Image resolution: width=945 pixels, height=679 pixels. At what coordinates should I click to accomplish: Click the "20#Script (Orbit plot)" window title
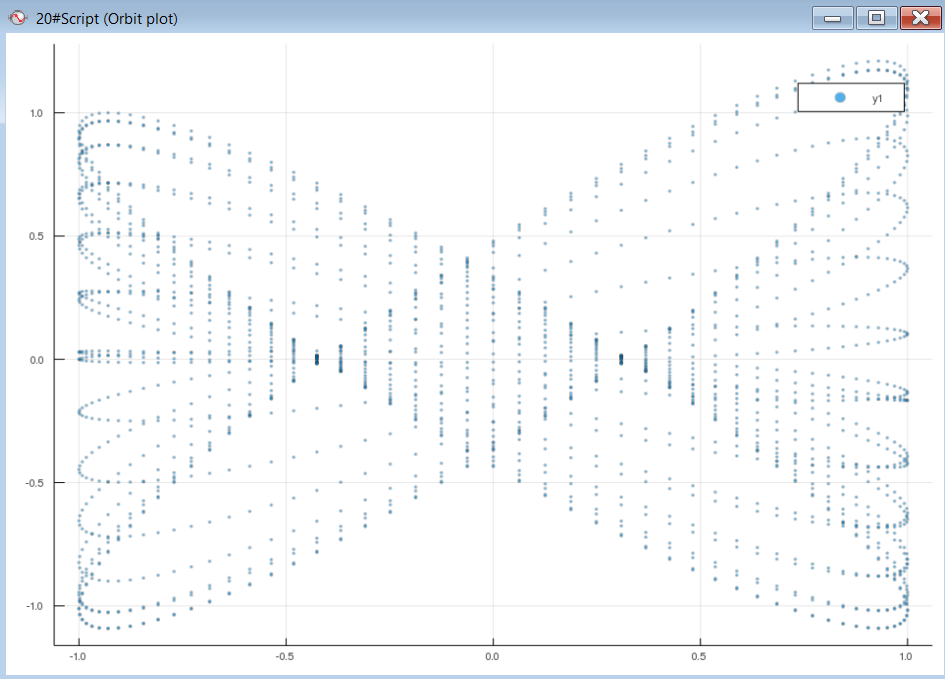point(107,18)
